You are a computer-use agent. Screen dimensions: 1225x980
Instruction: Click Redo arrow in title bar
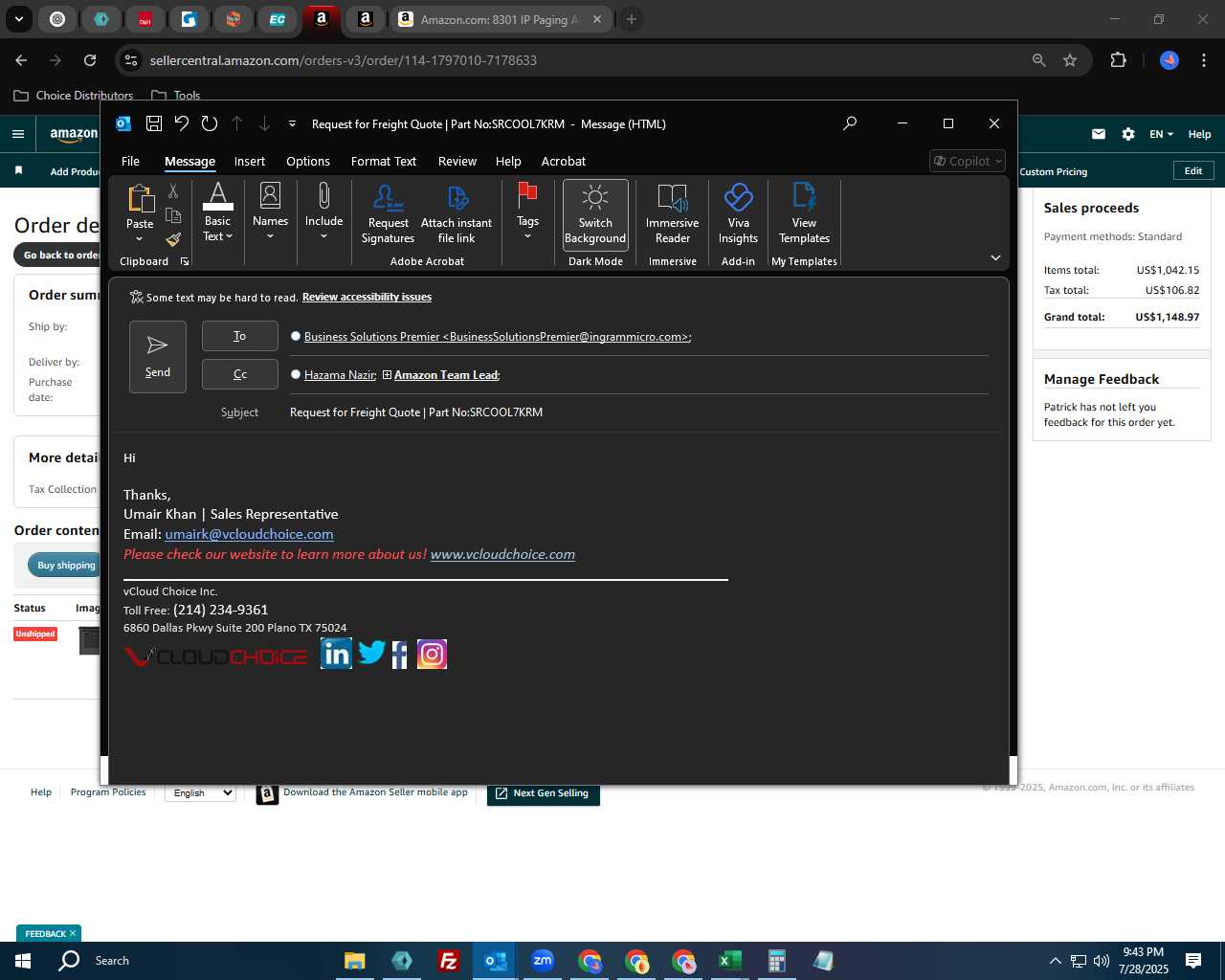coord(210,123)
